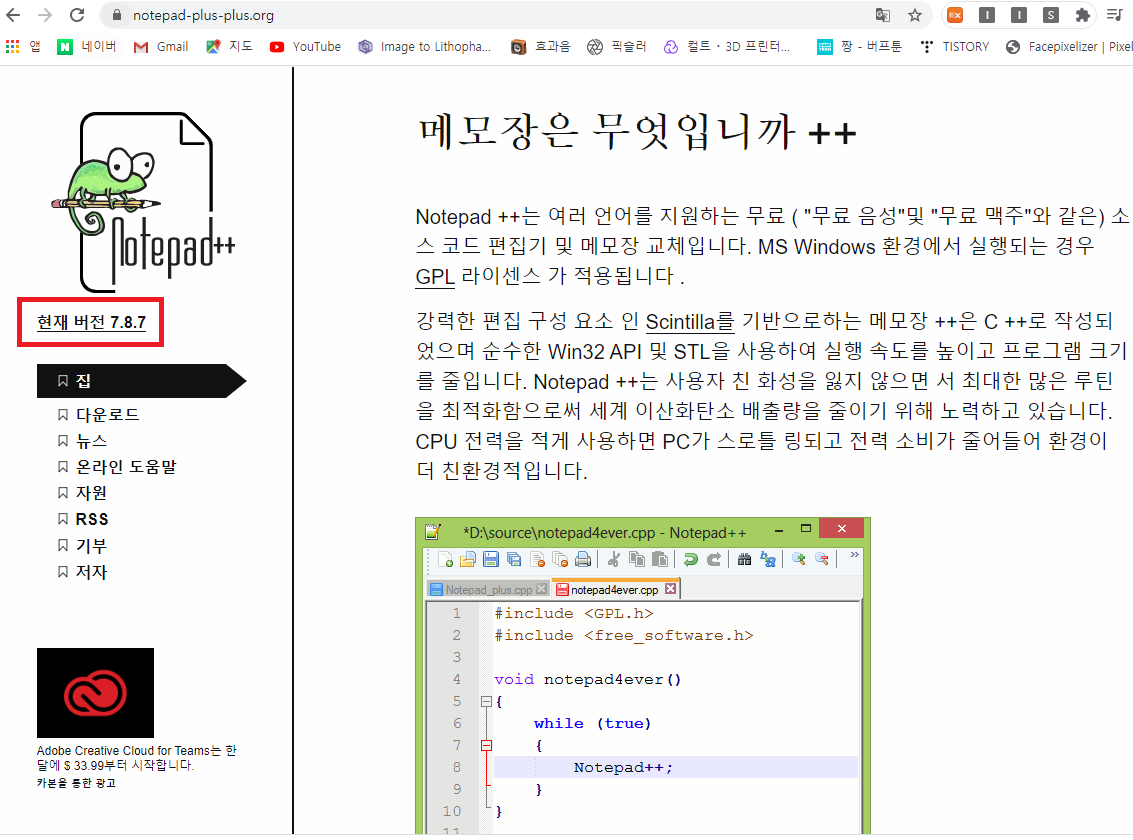Open the 뉴스 menu item
The height and width of the screenshot is (840, 1133).
pyautogui.click(x=91, y=441)
